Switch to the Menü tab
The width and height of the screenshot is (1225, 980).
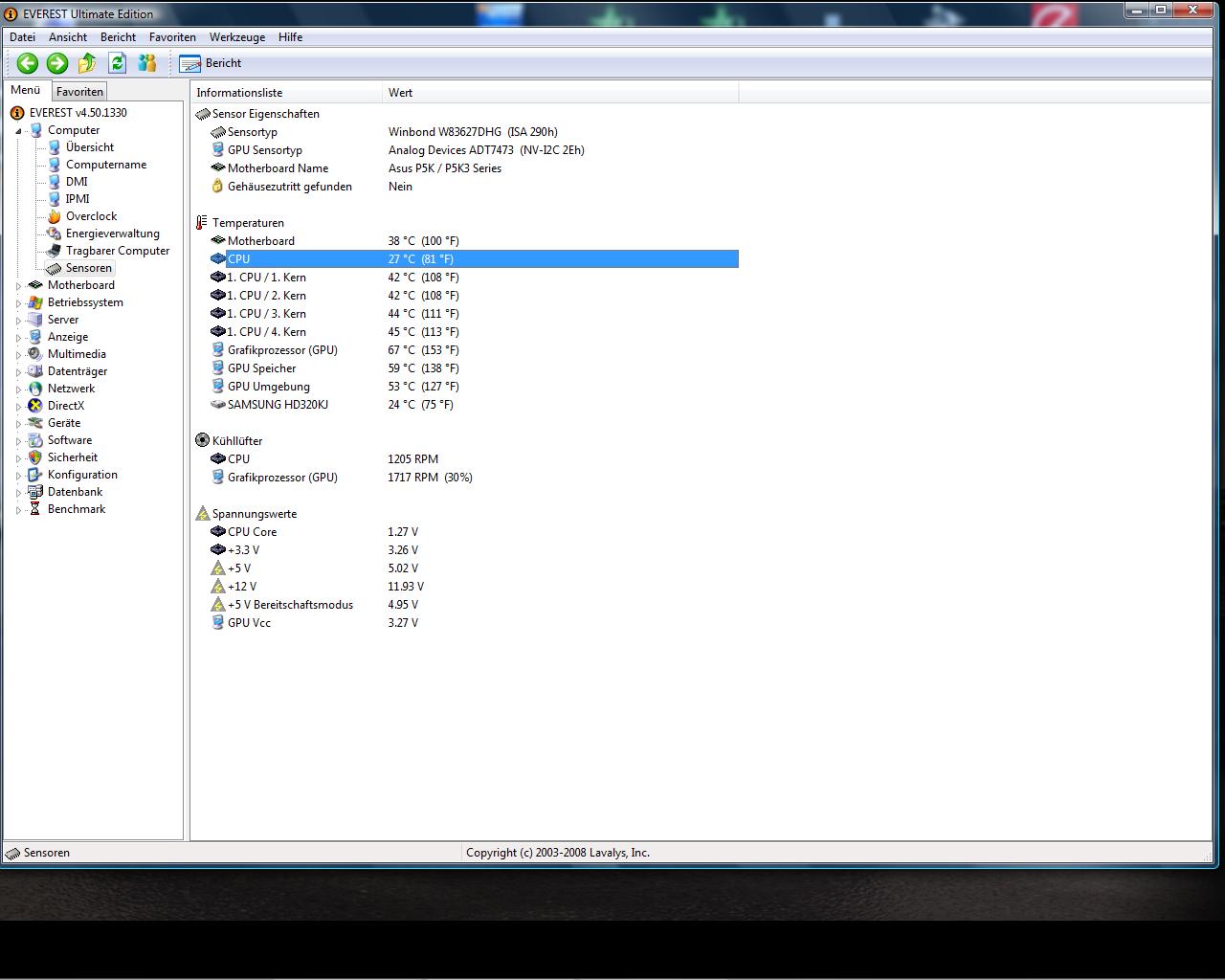(x=26, y=90)
